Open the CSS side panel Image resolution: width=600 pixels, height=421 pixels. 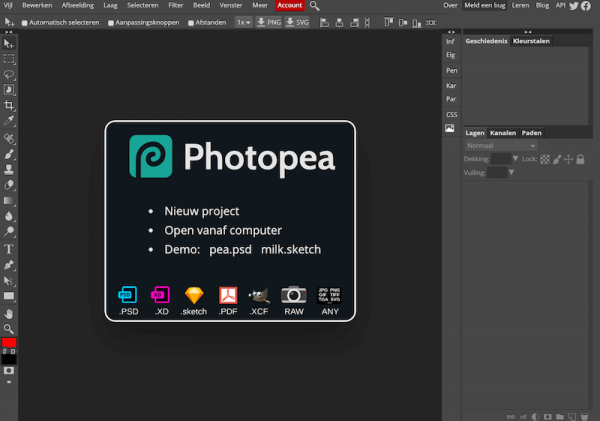(452, 114)
